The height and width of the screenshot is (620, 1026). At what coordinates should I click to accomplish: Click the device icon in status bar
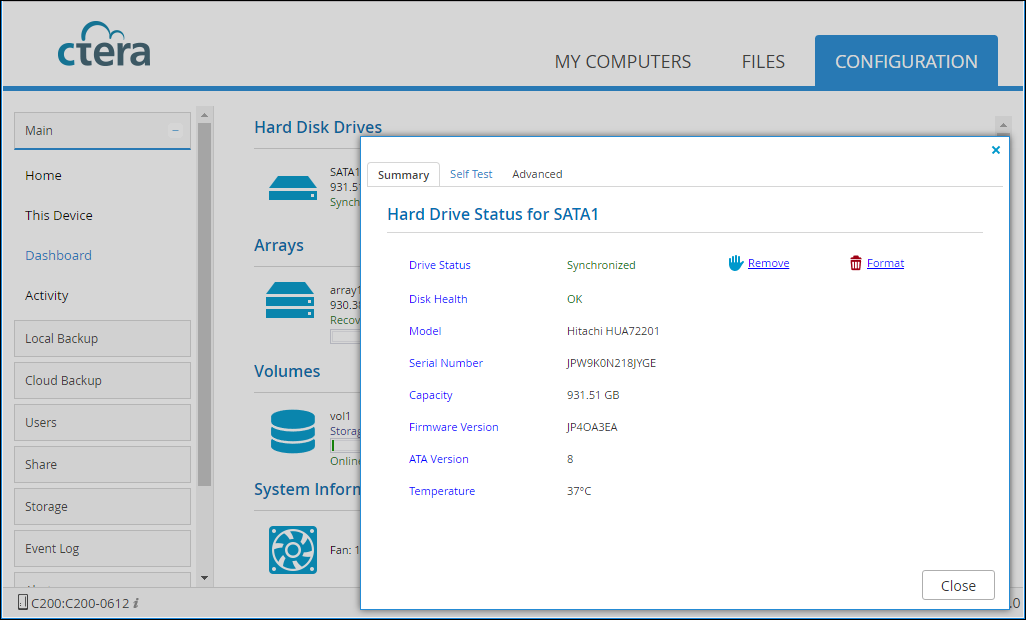(x=23, y=602)
